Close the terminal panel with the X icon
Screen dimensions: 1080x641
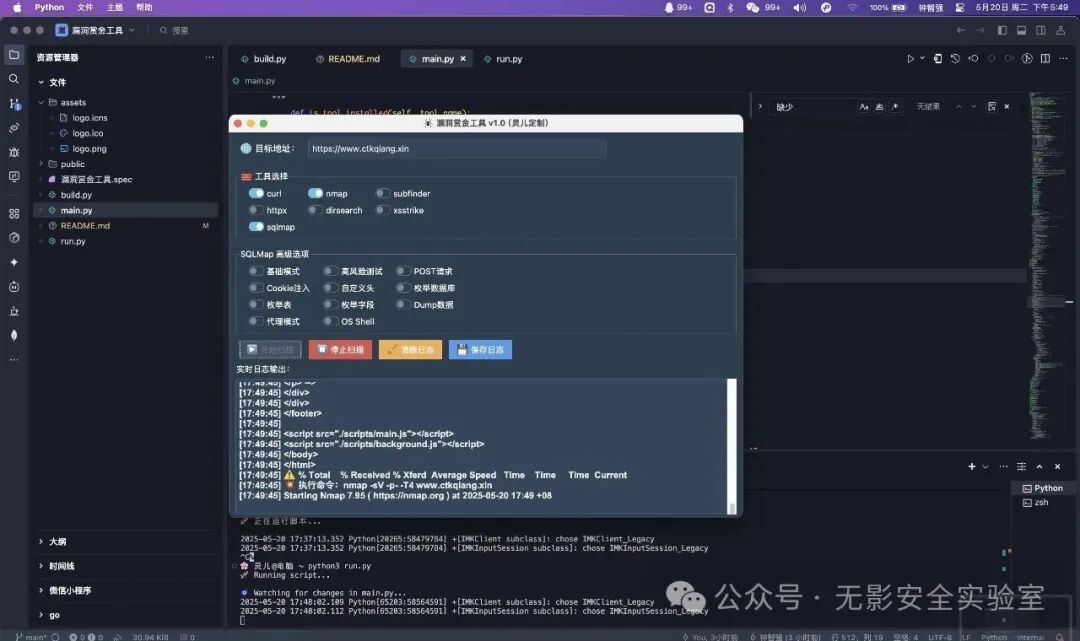(1057, 467)
